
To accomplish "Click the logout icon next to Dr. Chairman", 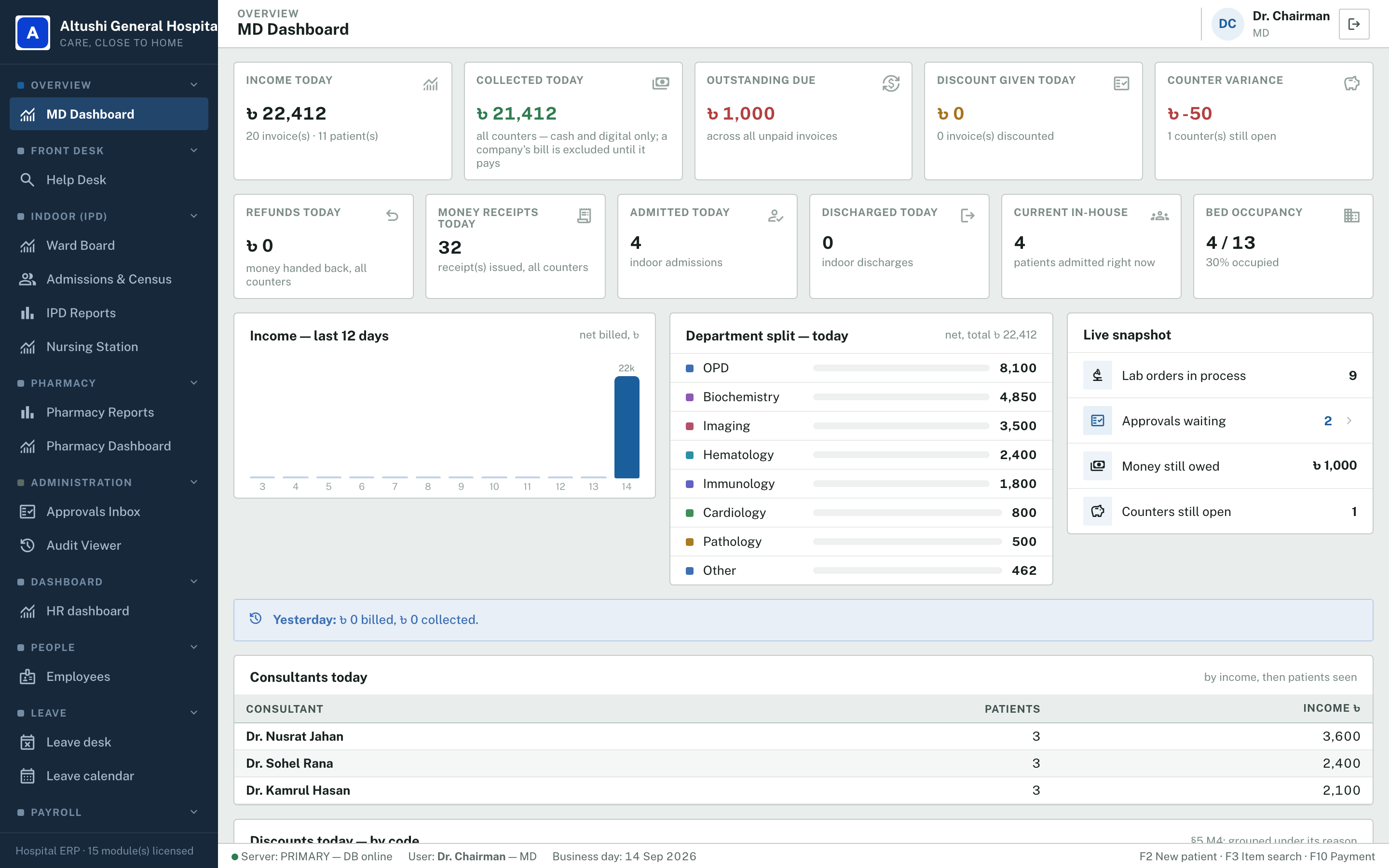I will 1354,24.
